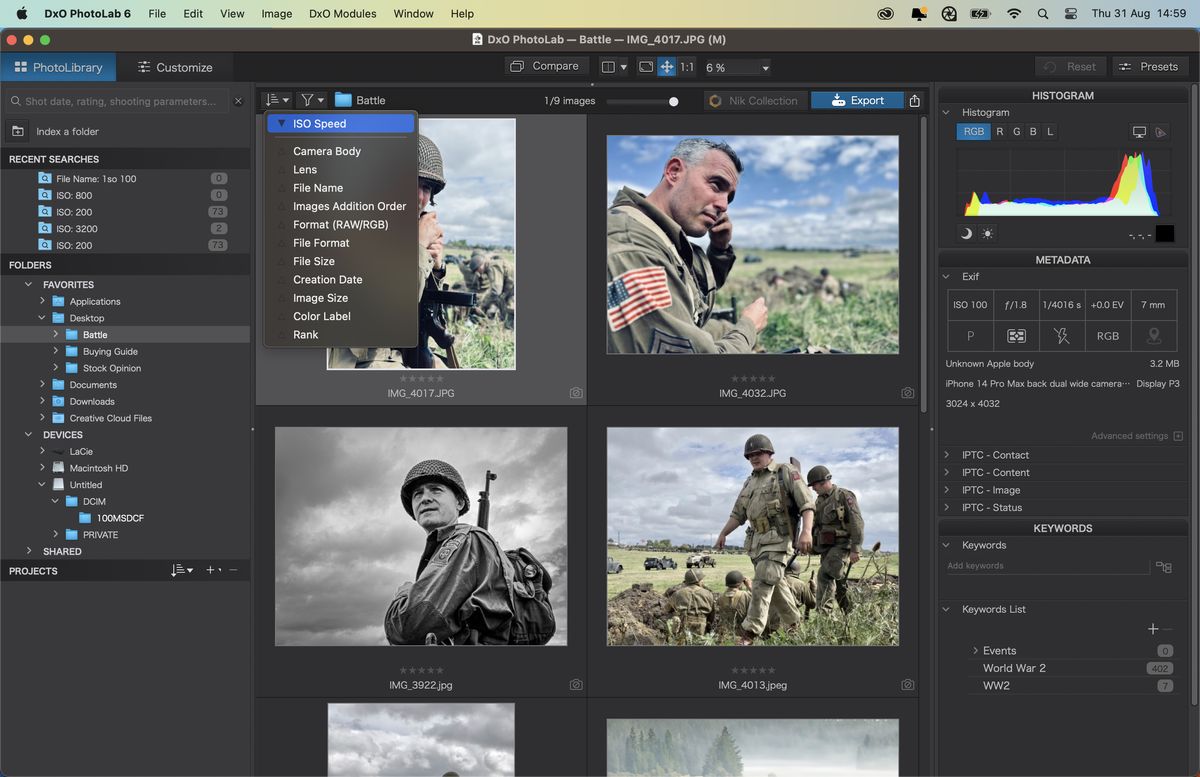Screen dimensions: 1200x777
Task: Show only the B histogram channel
Action: coord(1033,132)
